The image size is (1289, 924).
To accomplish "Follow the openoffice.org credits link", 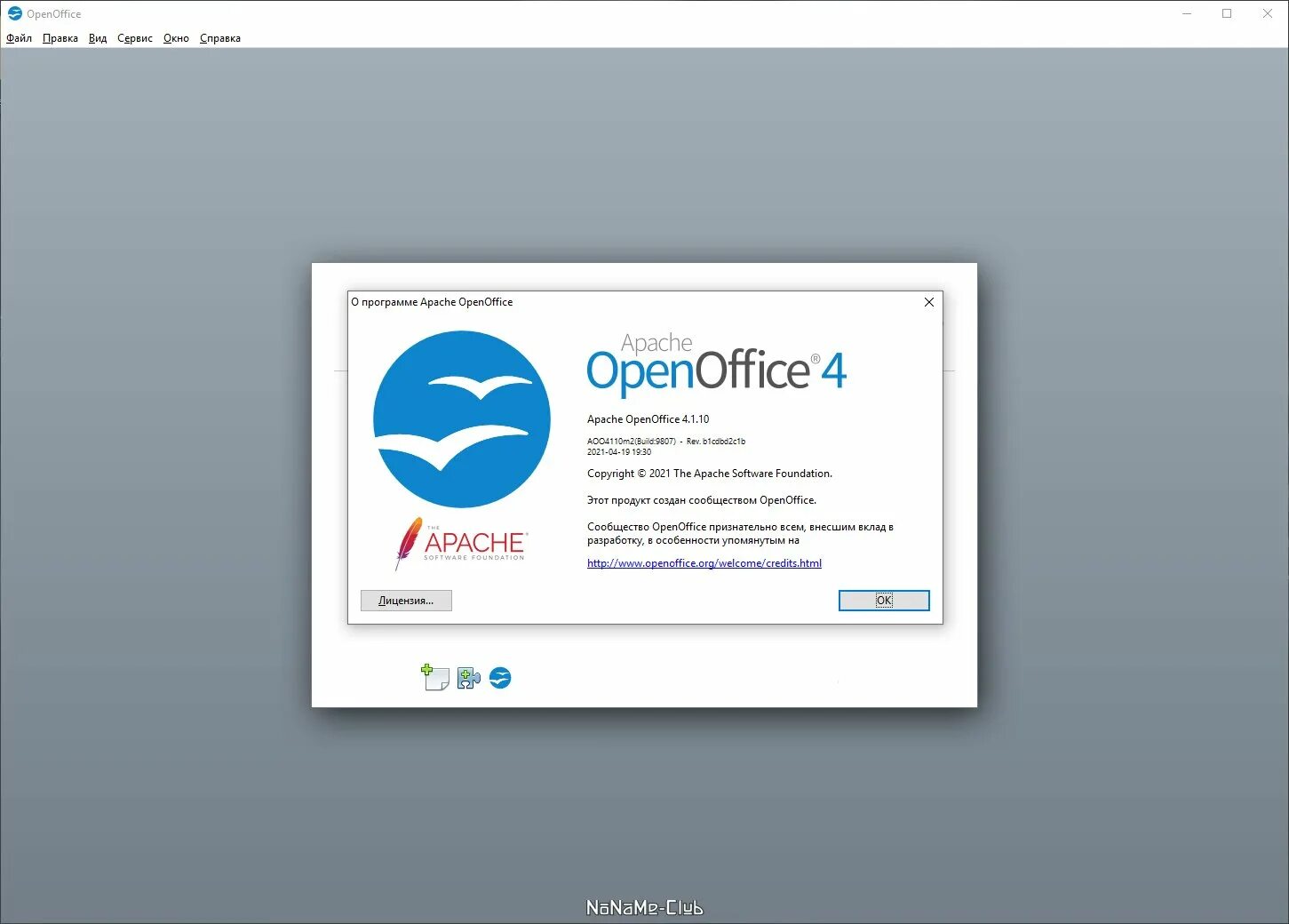I will point(704,562).
